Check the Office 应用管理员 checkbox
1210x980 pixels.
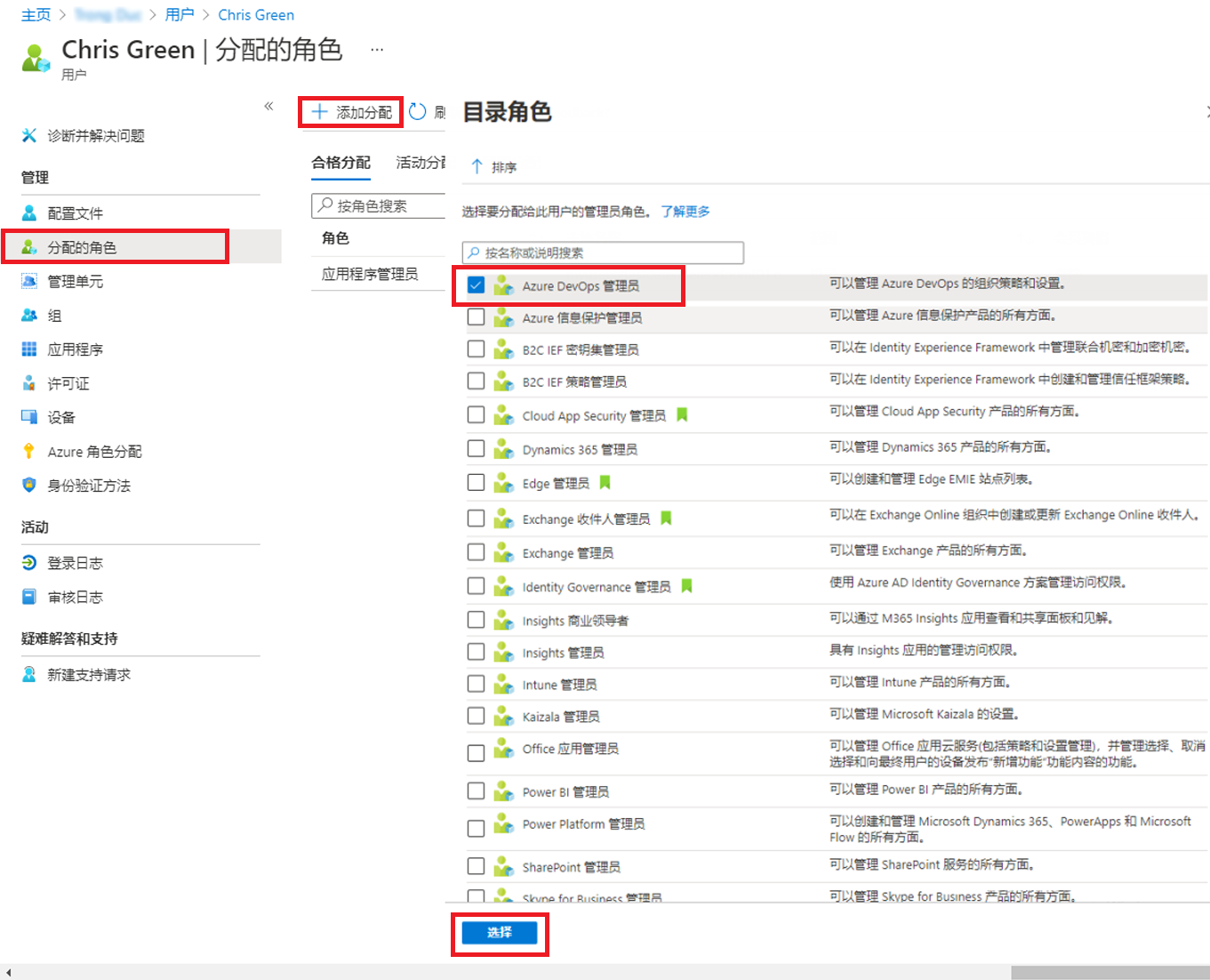[476, 753]
